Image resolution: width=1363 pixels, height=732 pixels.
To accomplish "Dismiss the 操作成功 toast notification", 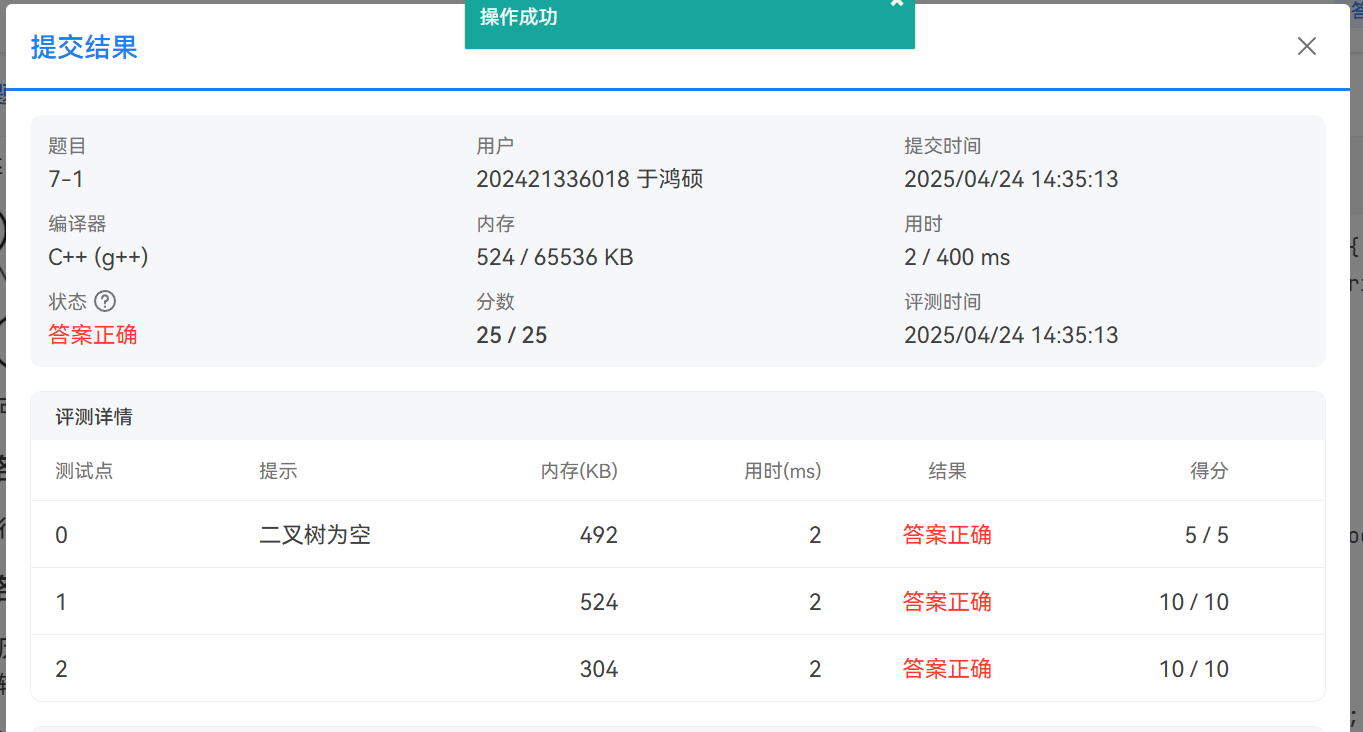I will point(896,4).
